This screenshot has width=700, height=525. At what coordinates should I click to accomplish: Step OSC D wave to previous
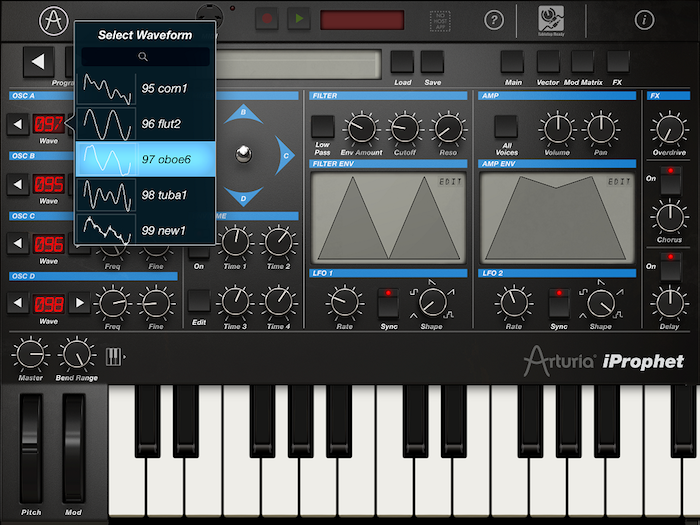pos(18,303)
